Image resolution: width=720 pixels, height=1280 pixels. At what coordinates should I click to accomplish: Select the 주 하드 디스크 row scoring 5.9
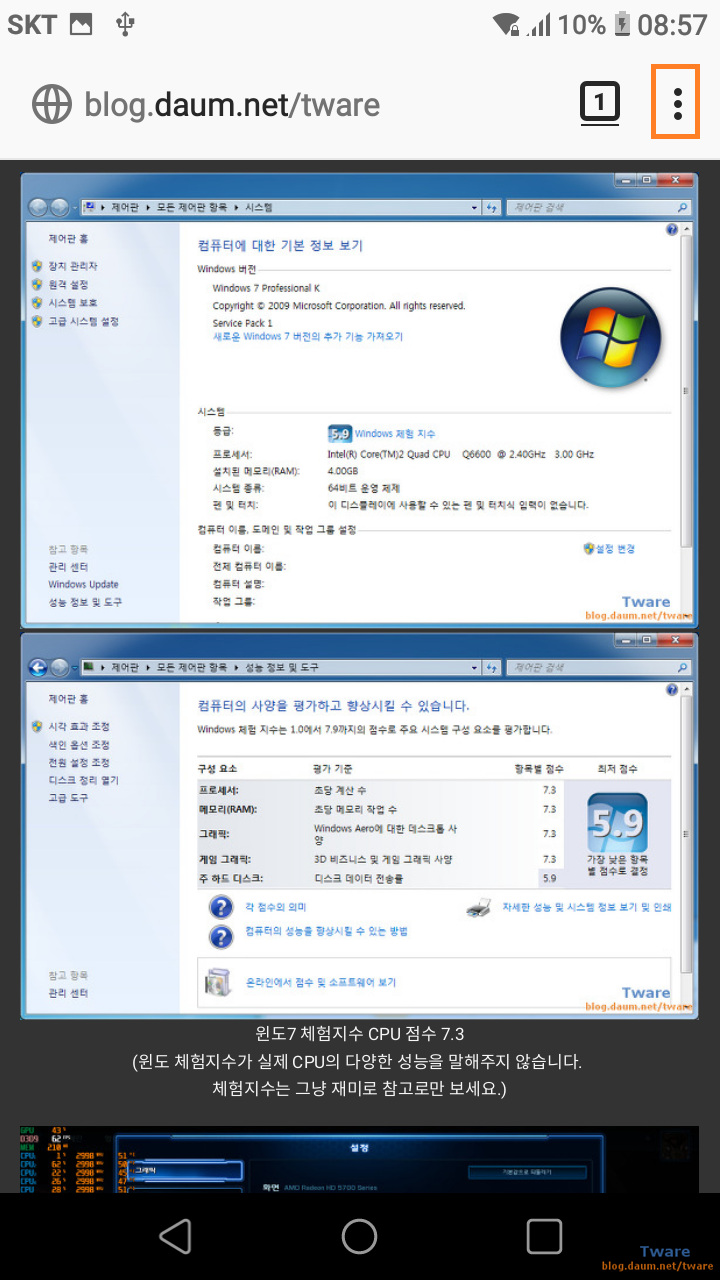(380, 878)
